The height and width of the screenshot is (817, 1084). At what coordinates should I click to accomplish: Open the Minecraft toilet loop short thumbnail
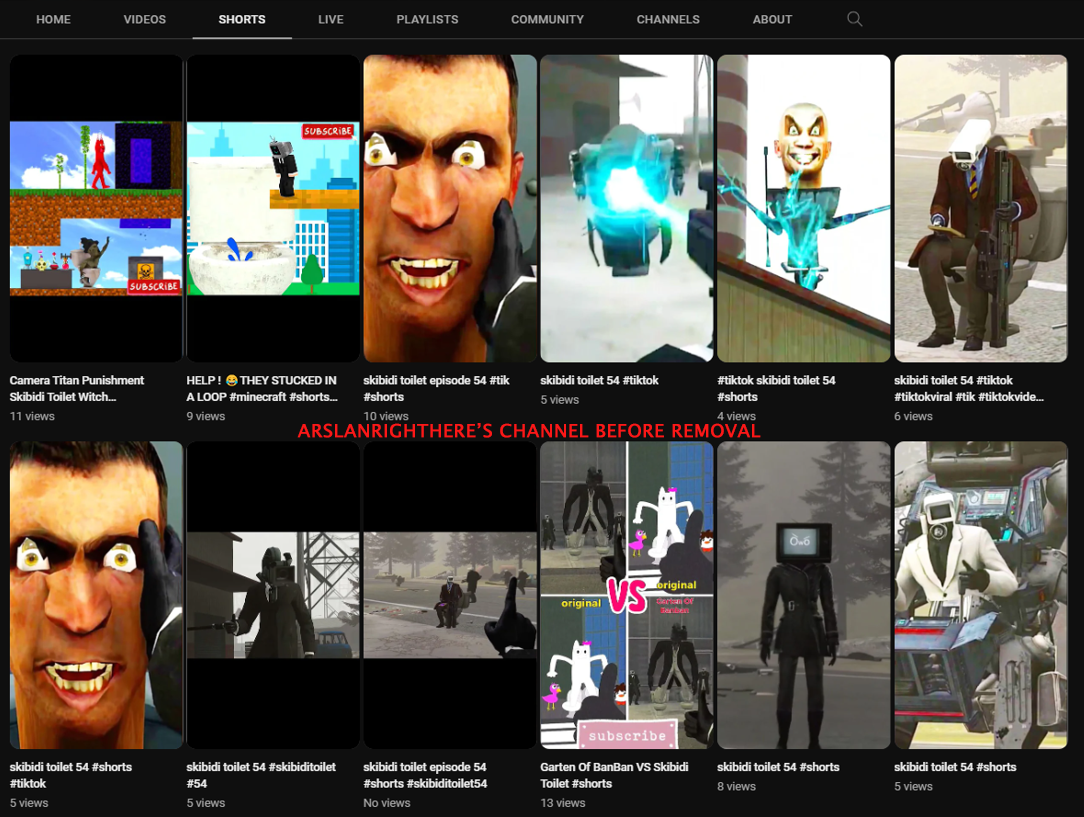273,208
